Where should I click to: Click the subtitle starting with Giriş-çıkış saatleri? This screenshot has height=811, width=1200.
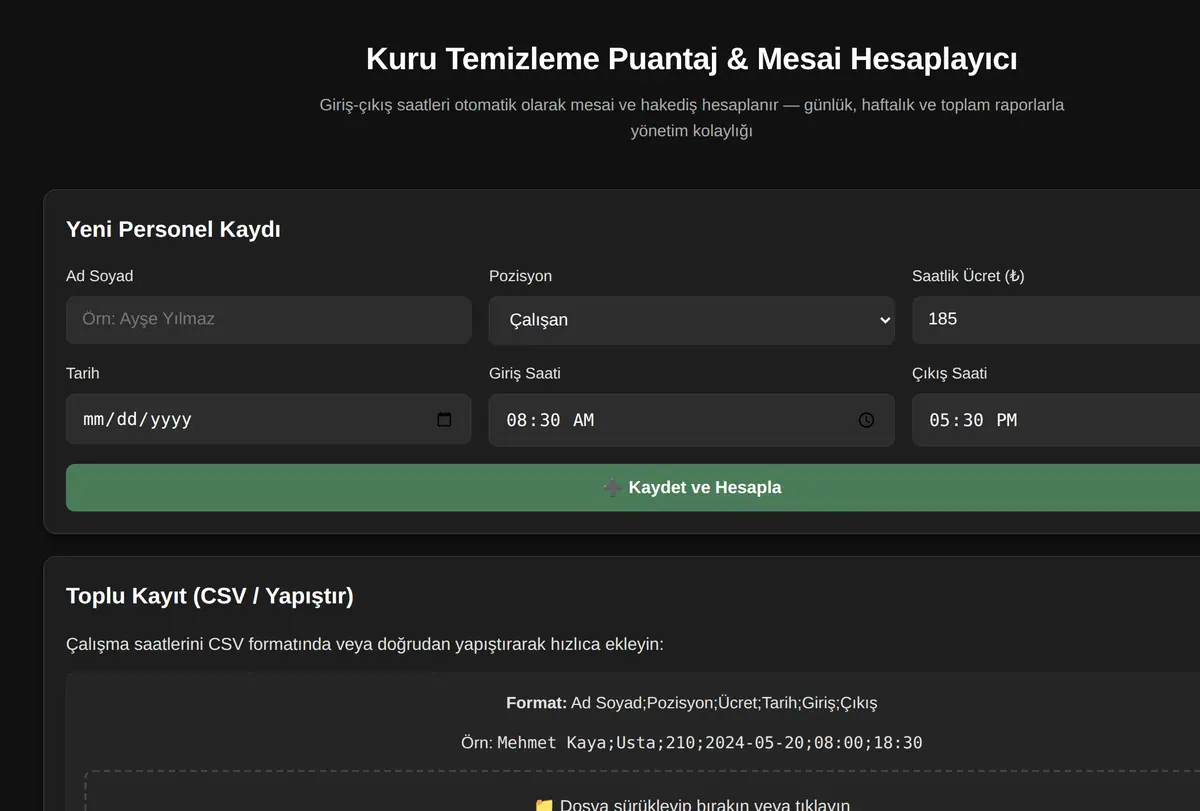692,117
